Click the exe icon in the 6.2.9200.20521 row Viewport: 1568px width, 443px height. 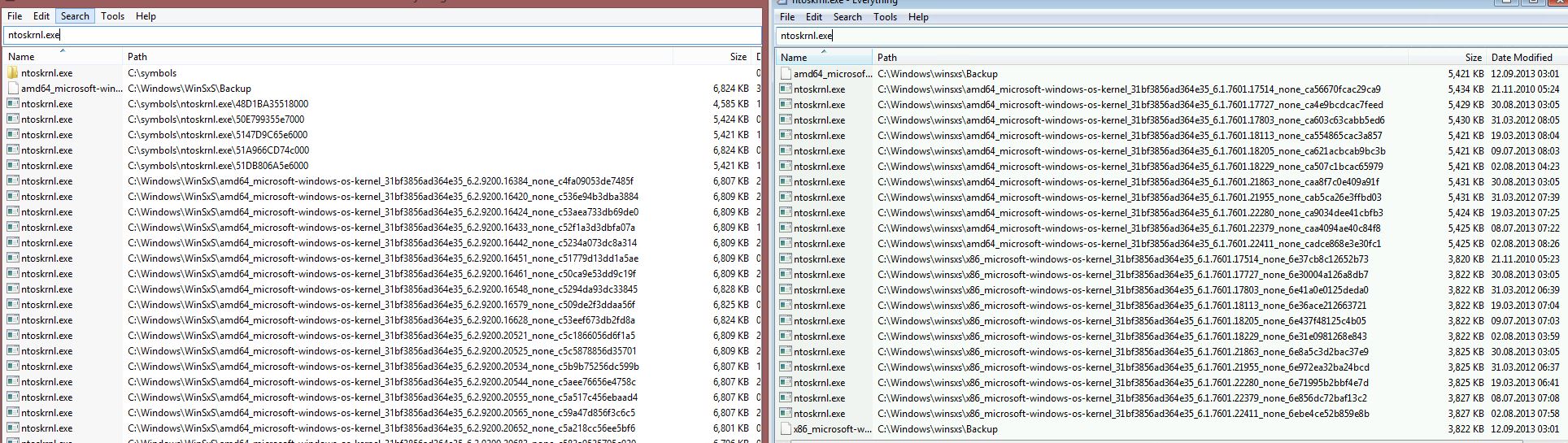(13, 336)
